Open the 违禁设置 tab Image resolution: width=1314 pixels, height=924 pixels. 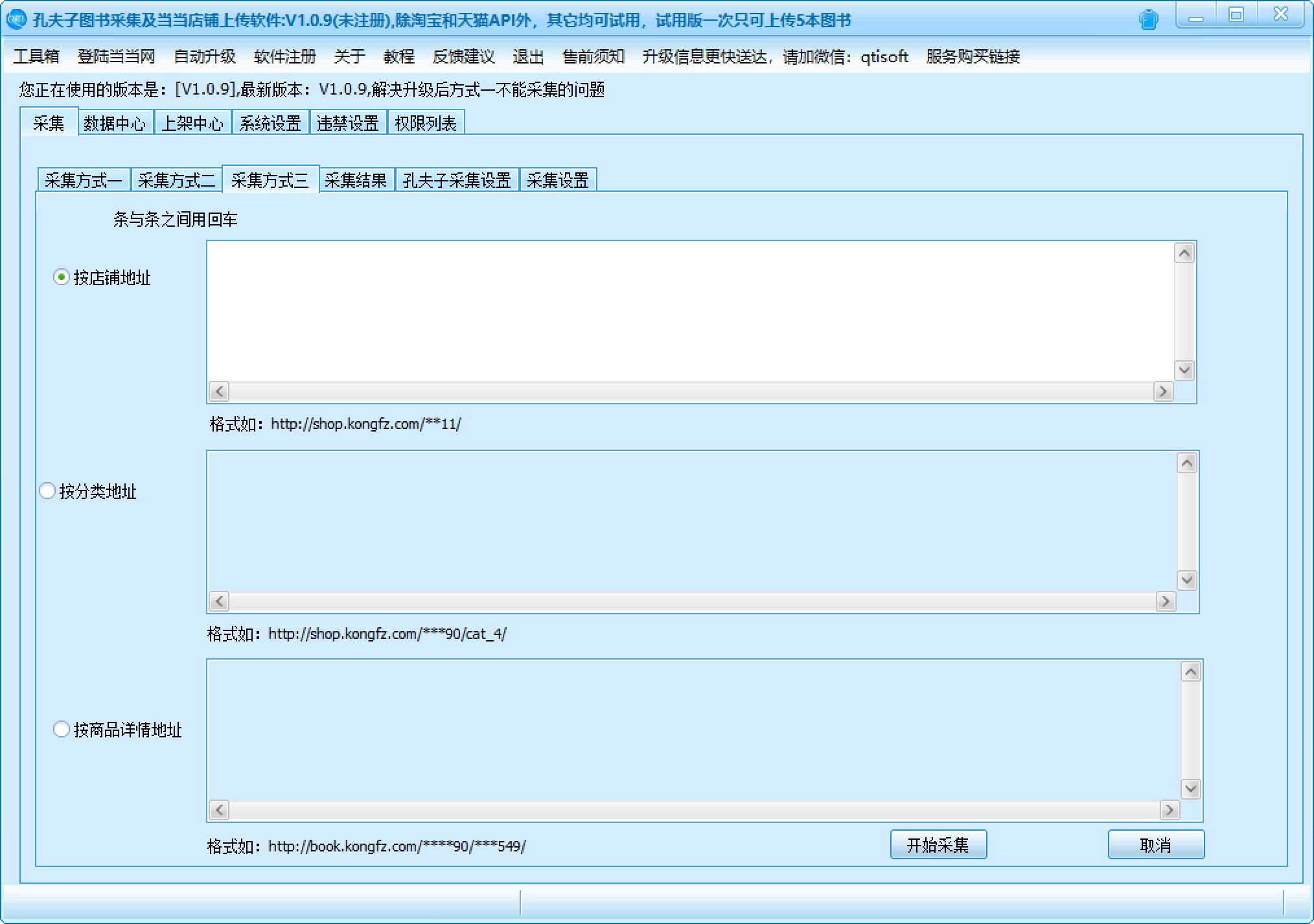348,123
